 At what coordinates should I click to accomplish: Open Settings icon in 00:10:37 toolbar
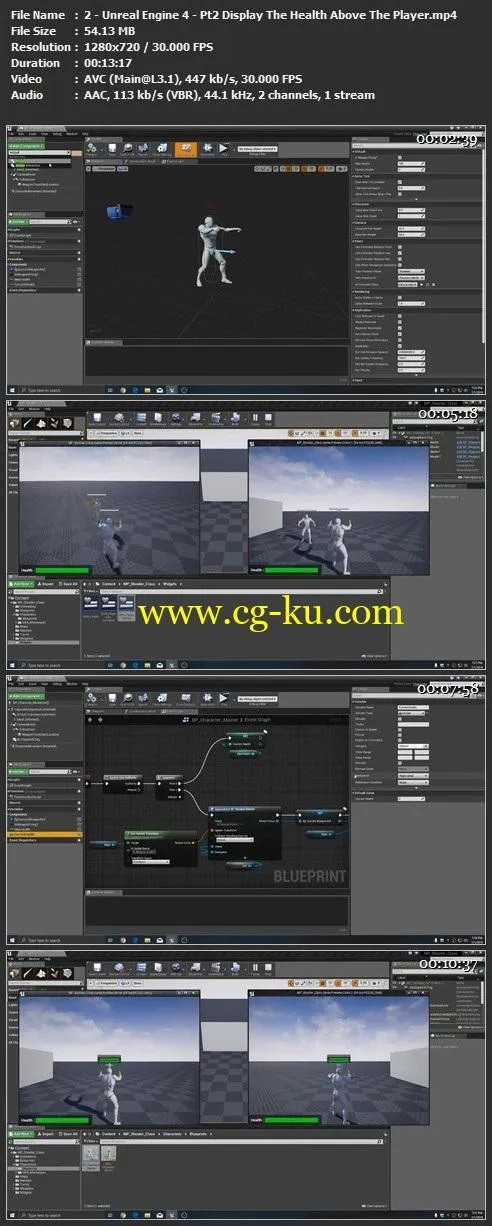[177, 969]
